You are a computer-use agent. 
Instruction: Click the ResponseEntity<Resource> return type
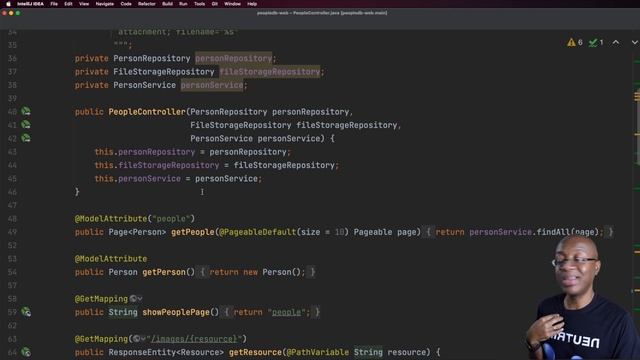[x=166, y=352]
